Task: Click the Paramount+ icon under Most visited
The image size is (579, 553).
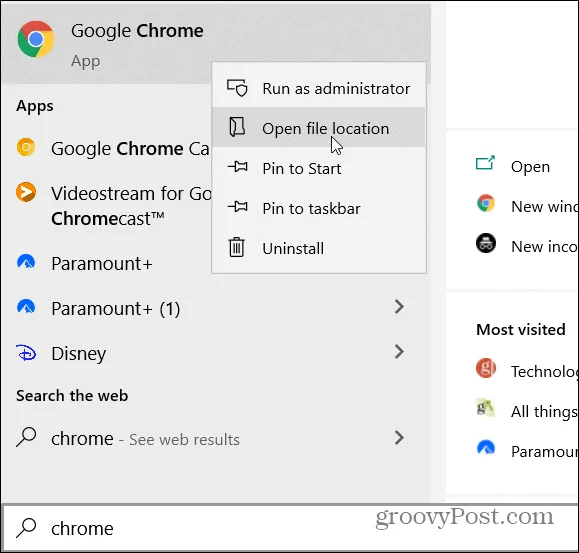Action: click(486, 447)
